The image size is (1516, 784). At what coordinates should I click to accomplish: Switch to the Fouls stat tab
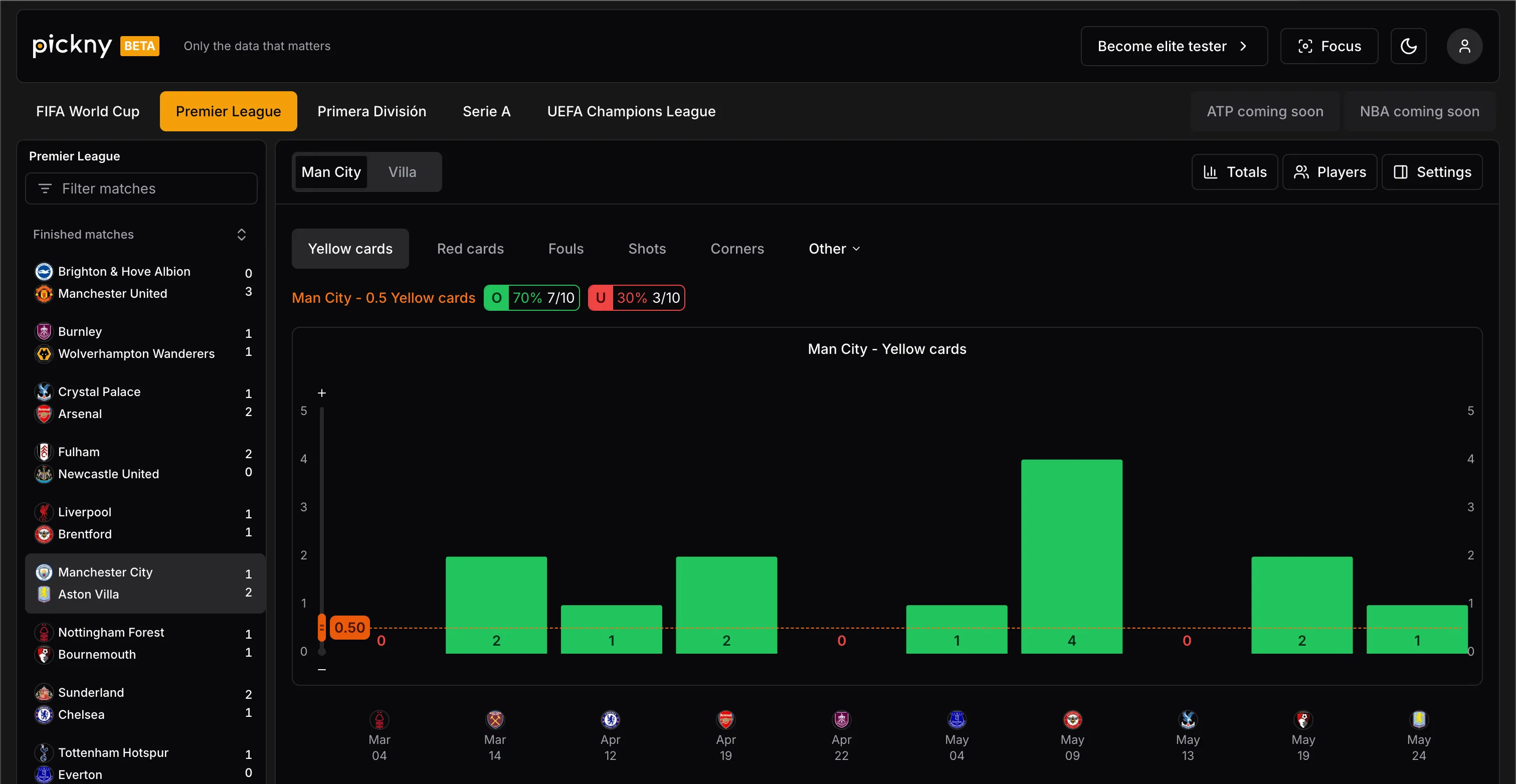pos(565,249)
